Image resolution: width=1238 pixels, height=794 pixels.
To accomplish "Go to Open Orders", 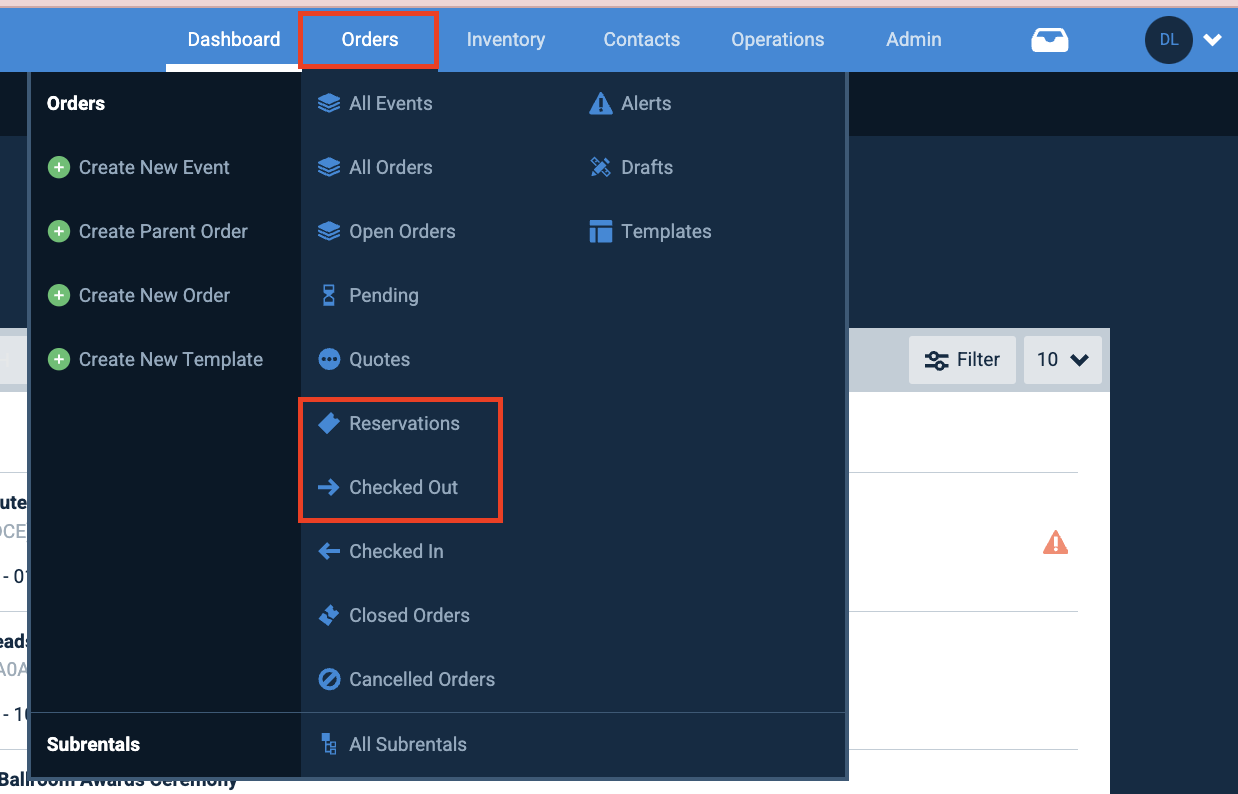I will click(402, 231).
